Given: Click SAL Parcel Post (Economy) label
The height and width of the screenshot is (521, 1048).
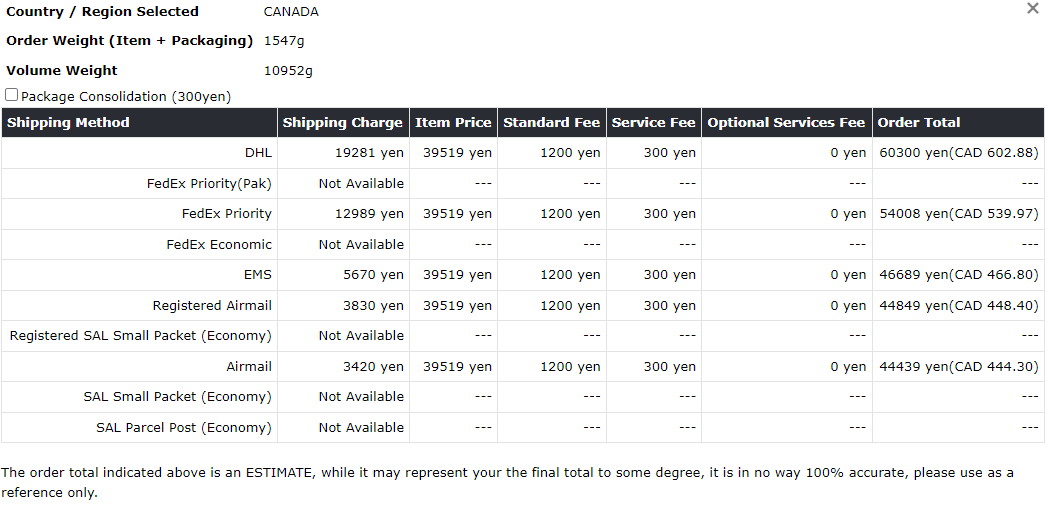Looking at the screenshot, I should [x=184, y=428].
